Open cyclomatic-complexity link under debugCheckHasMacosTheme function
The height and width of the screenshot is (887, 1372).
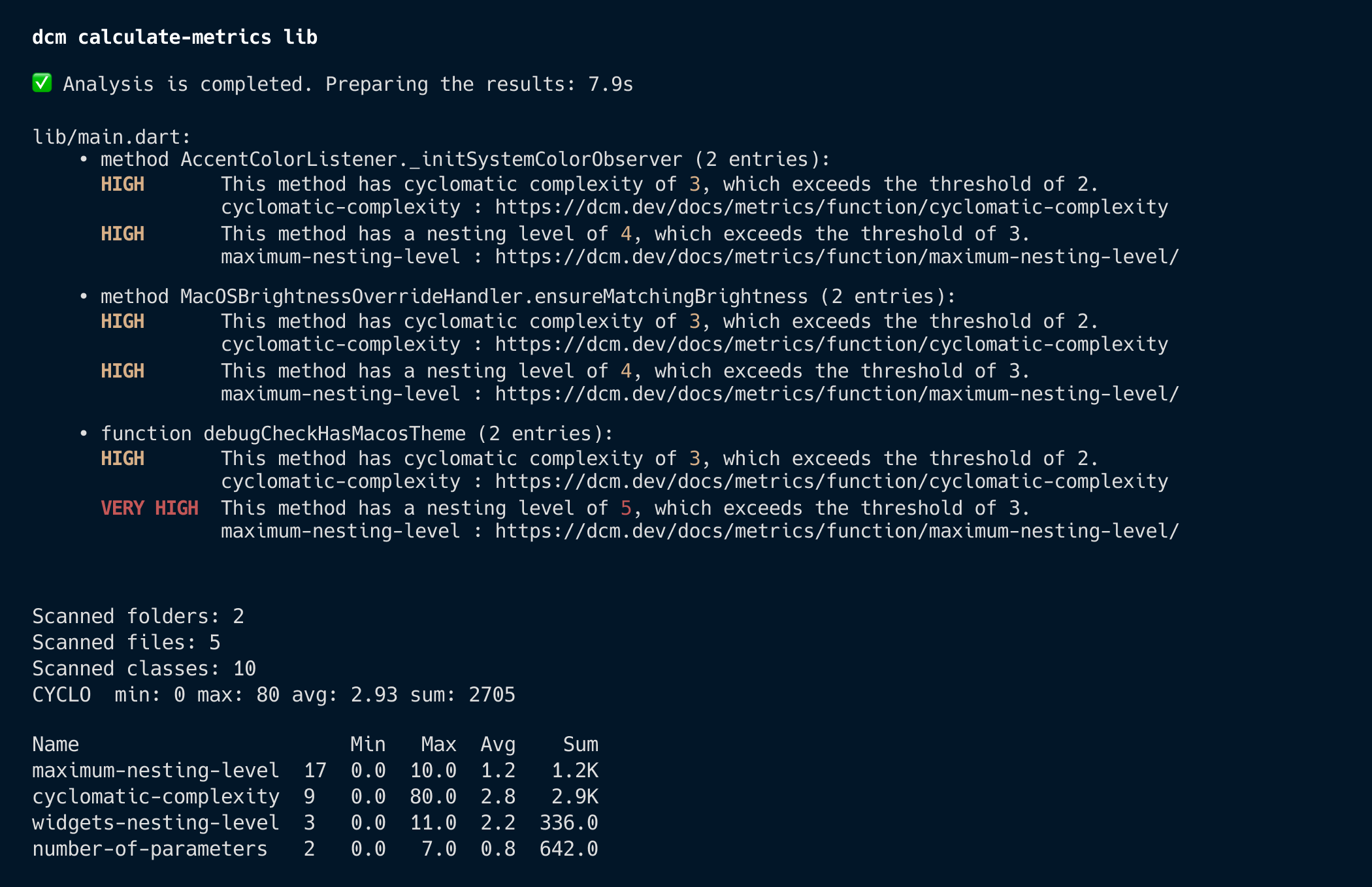click(831, 482)
